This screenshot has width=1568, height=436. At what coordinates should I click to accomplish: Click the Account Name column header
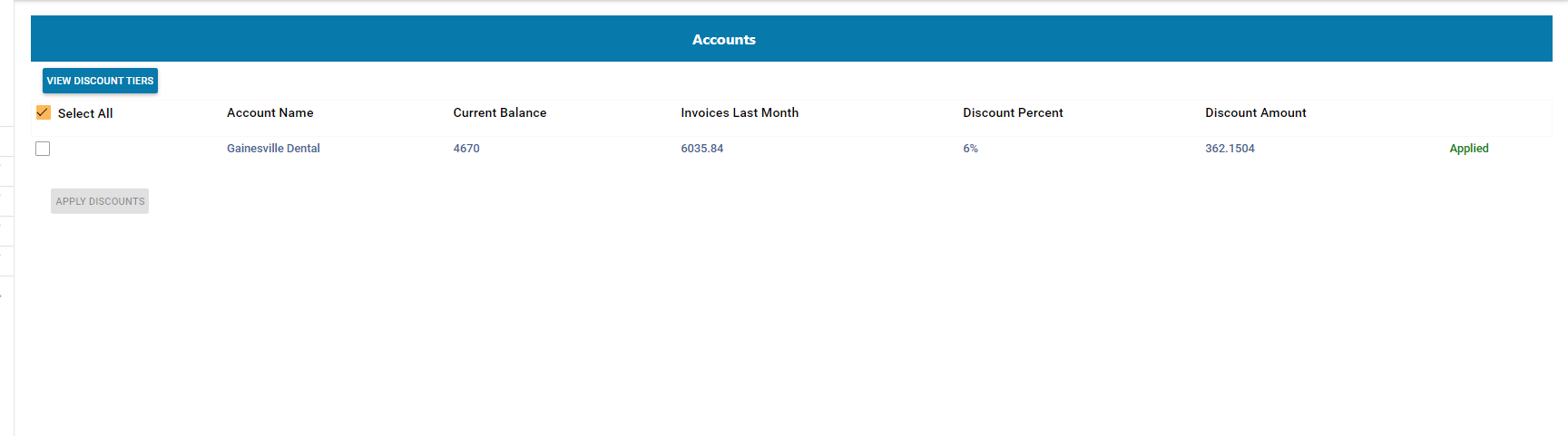pyautogui.click(x=270, y=112)
